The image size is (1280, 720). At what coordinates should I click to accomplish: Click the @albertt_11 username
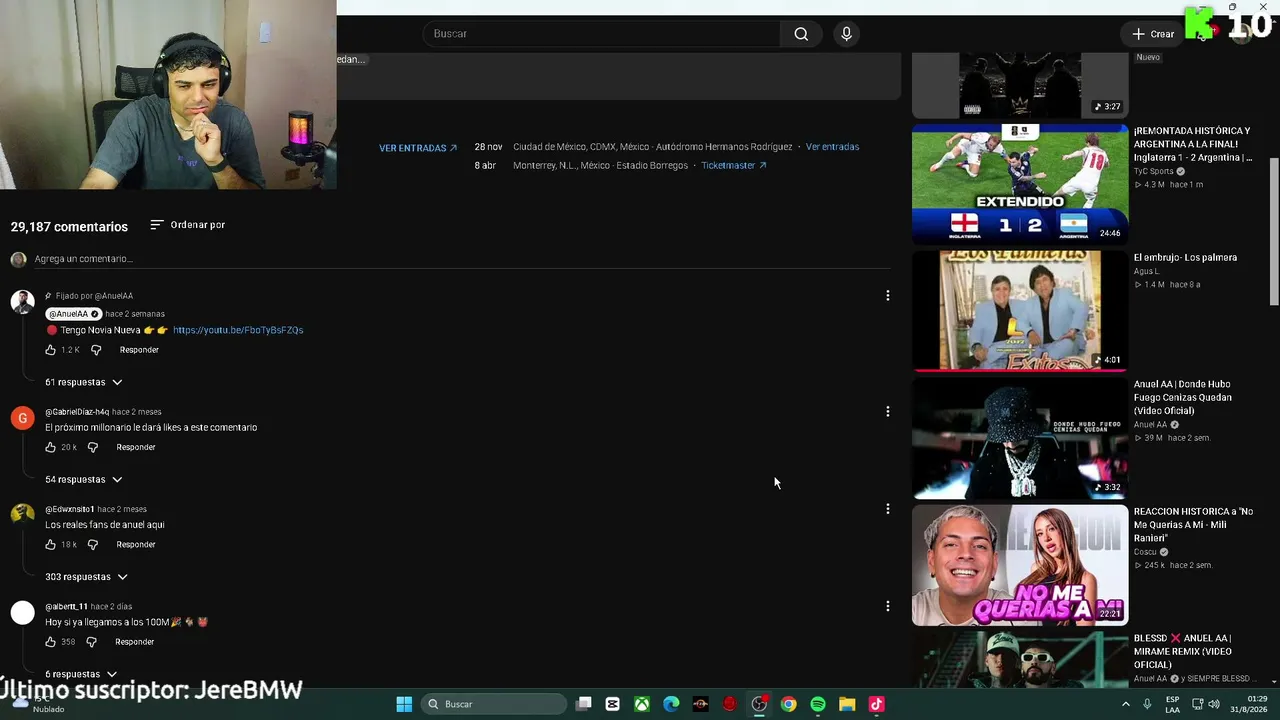[66, 606]
